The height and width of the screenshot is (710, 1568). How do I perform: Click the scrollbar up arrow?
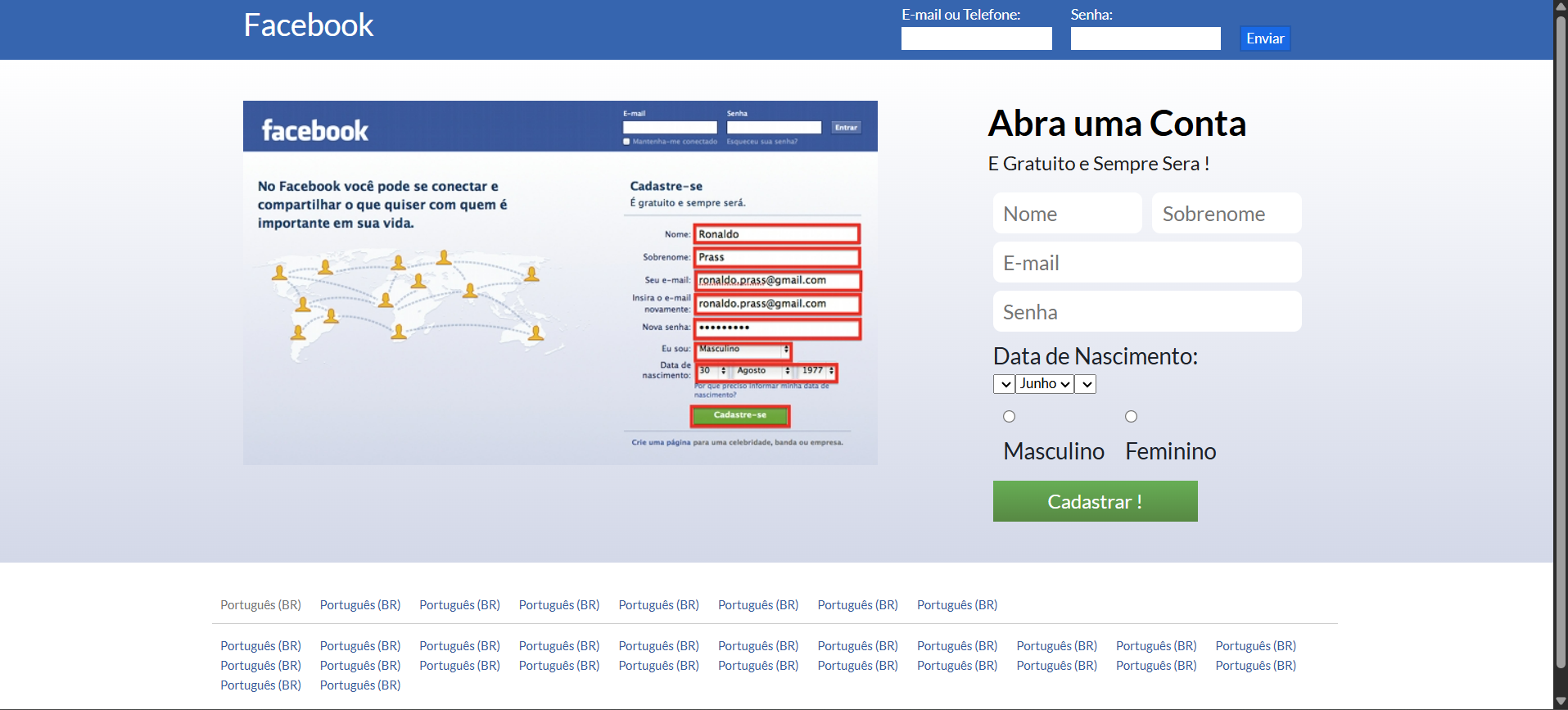(1561, 7)
